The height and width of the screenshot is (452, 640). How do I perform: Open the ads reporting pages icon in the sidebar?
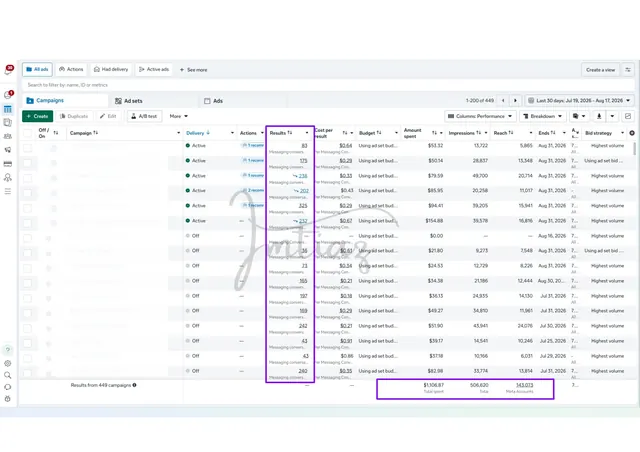click(x=8, y=122)
